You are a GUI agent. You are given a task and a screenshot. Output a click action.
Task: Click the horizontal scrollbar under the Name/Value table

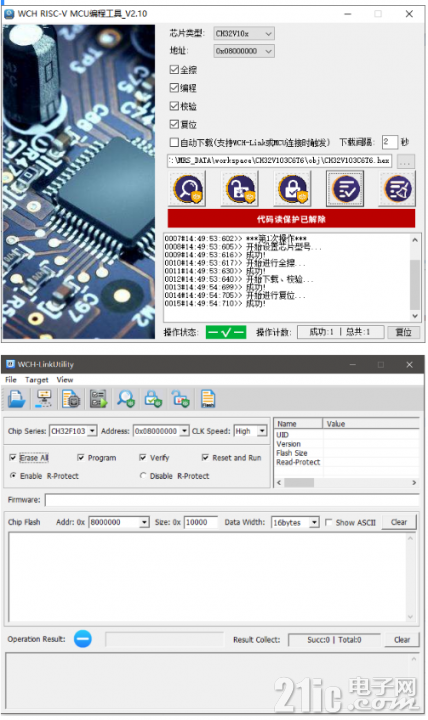347,483
